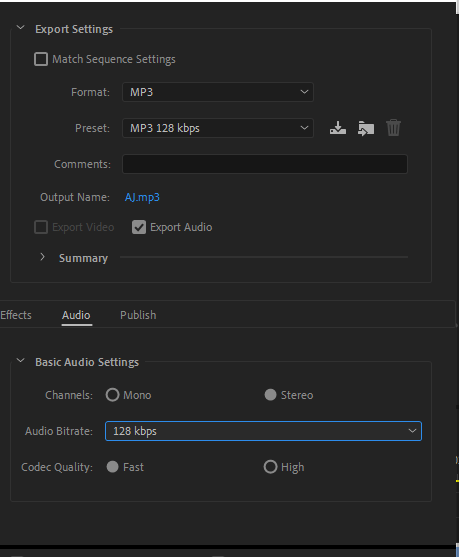Collapse the Basic Audio Settings chevron
The image size is (459, 557).
(21, 361)
